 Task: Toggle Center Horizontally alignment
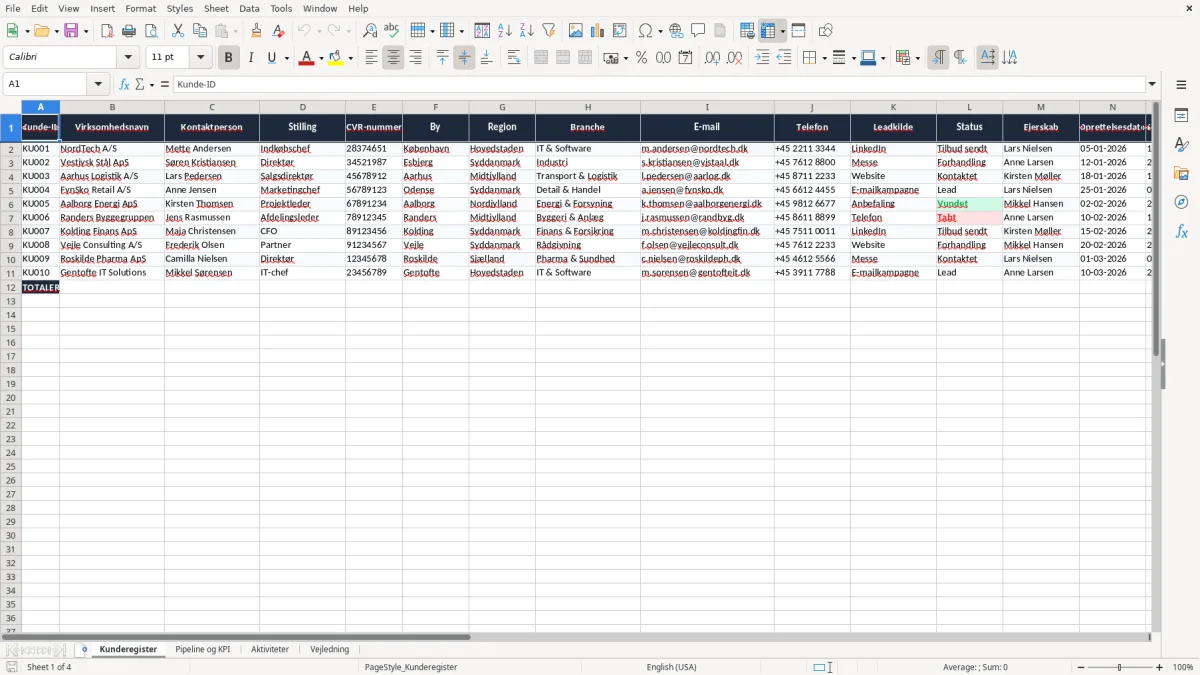[x=393, y=58]
